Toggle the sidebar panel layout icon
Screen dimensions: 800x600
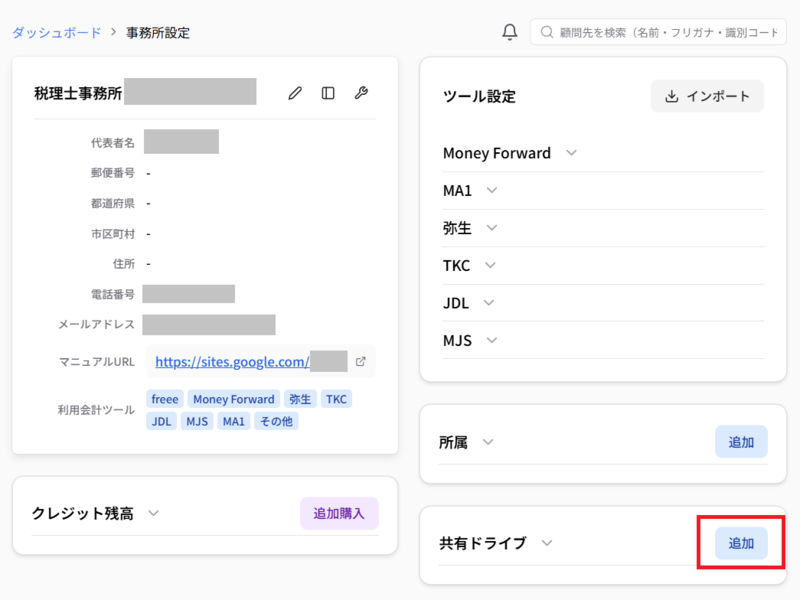[328, 93]
